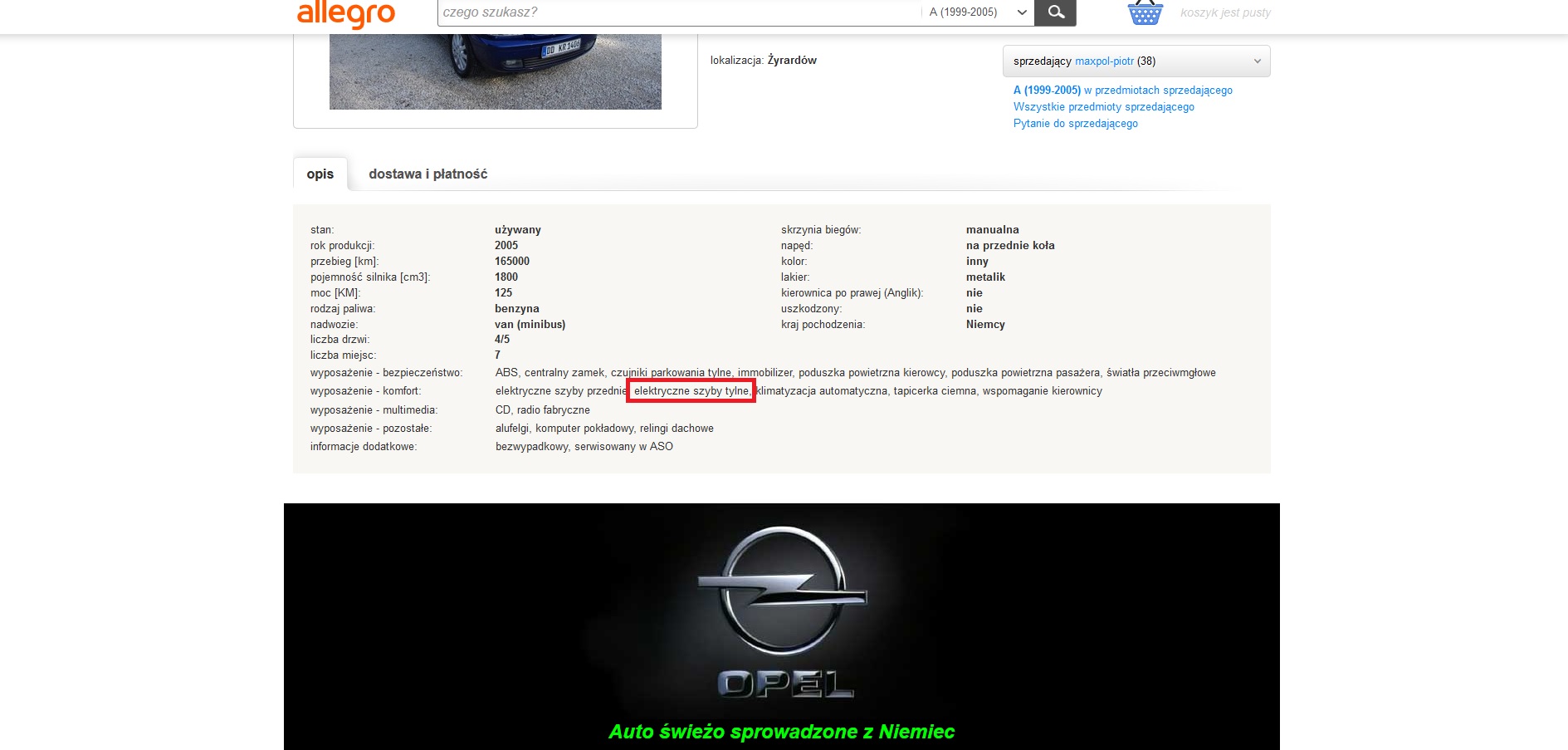1568x750 pixels.
Task: Click 'A (1999-2005) w przedmiotach sprzedającego' link
Action: pos(1122,91)
